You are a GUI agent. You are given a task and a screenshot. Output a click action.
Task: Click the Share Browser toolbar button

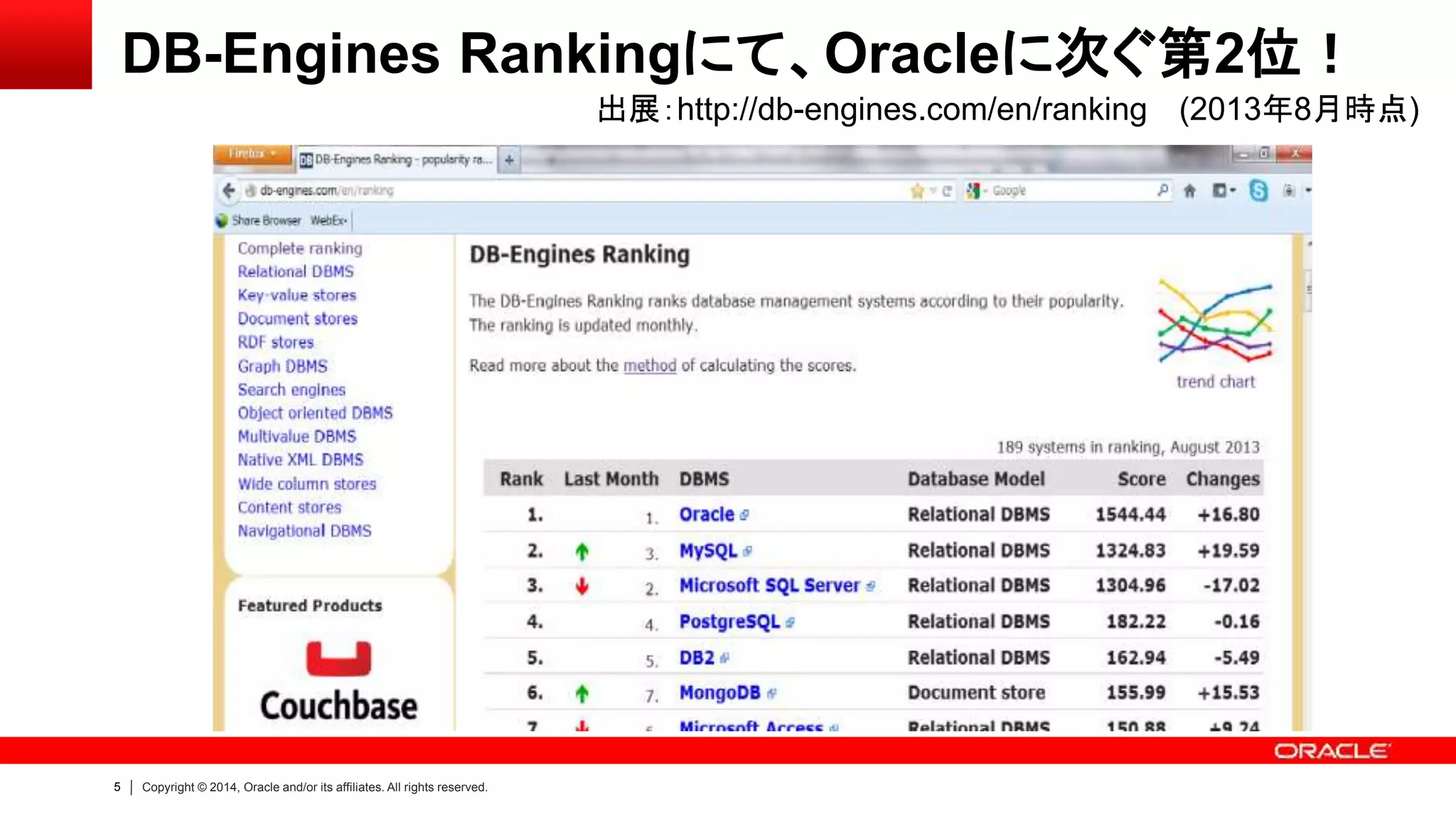pos(259,220)
